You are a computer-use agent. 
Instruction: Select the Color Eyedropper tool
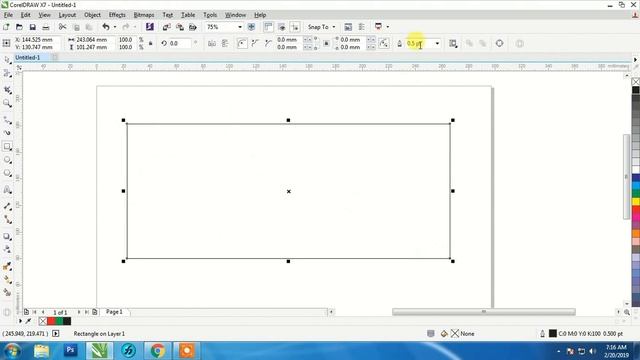pyautogui.click(x=7, y=266)
